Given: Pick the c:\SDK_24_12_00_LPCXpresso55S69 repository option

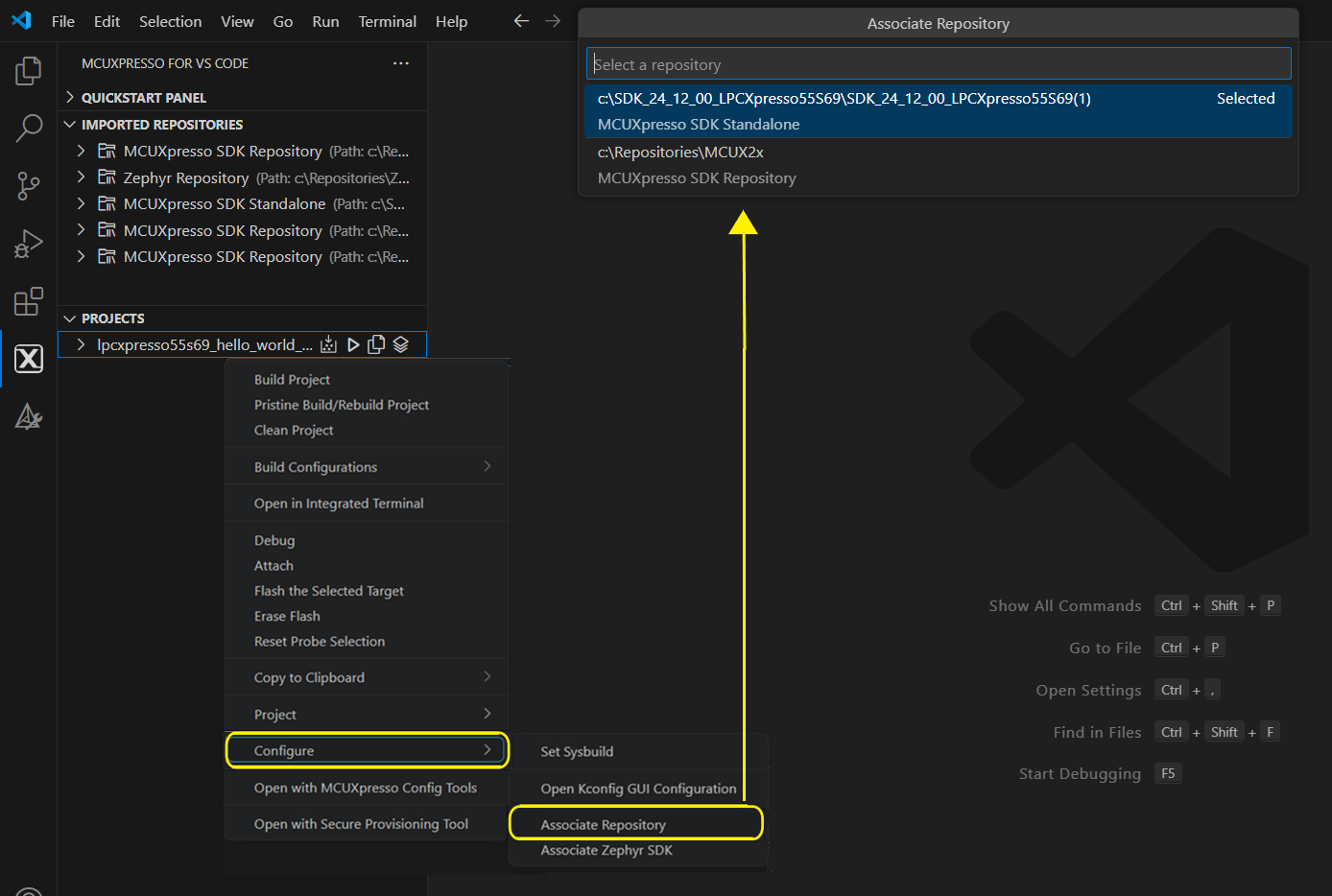Looking at the screenshot, I should pos(939,111).
